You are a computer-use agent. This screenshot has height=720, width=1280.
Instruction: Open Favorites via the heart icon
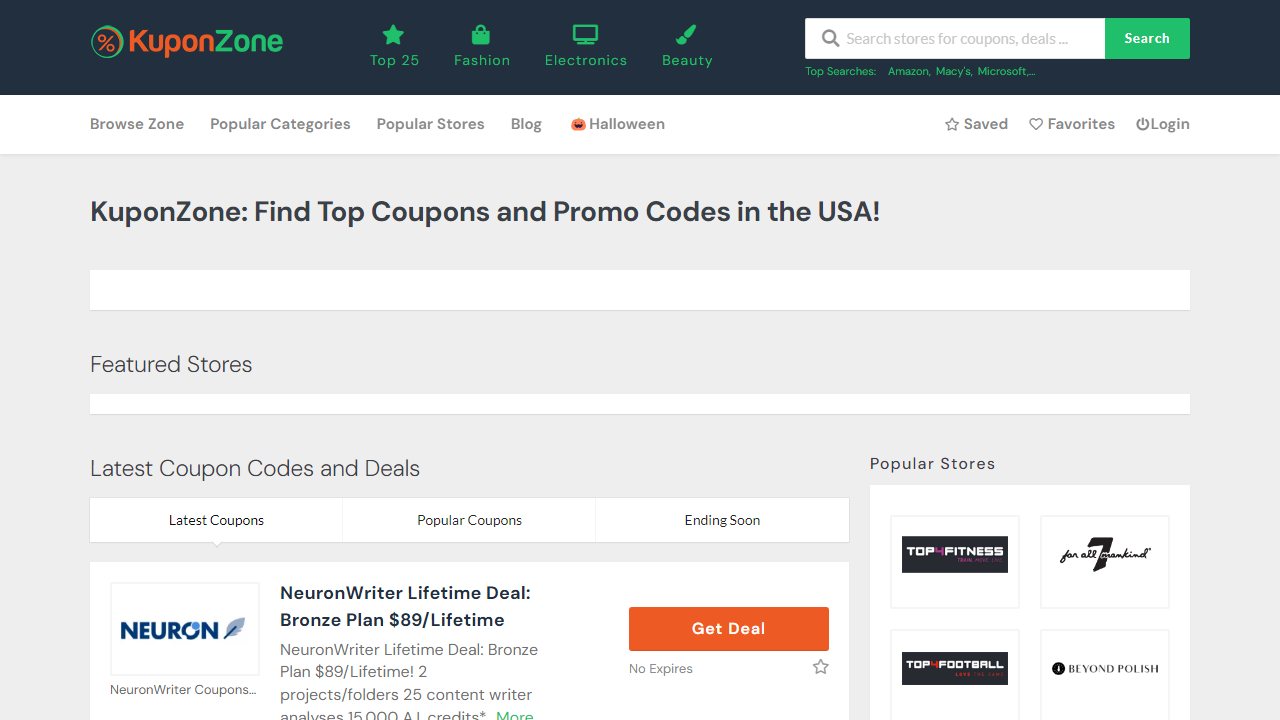[1036, 124]
